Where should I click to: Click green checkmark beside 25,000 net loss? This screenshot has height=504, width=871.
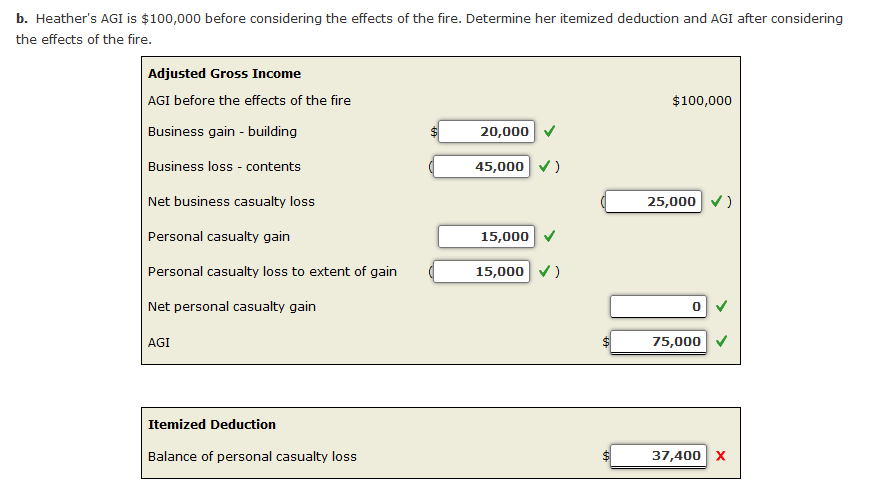(x=717, y=201)
